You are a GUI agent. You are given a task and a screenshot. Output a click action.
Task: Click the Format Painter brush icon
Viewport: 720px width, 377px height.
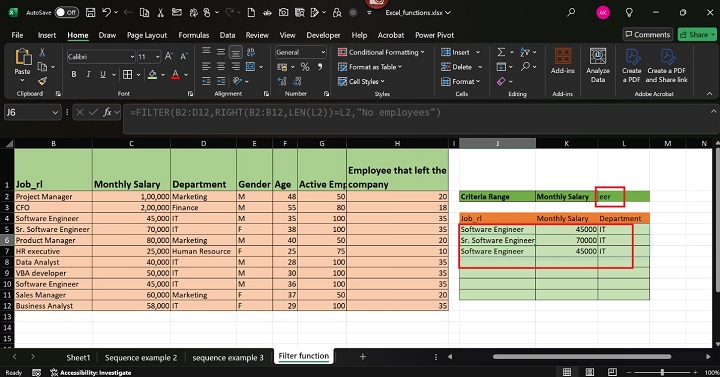pos(42,81)
